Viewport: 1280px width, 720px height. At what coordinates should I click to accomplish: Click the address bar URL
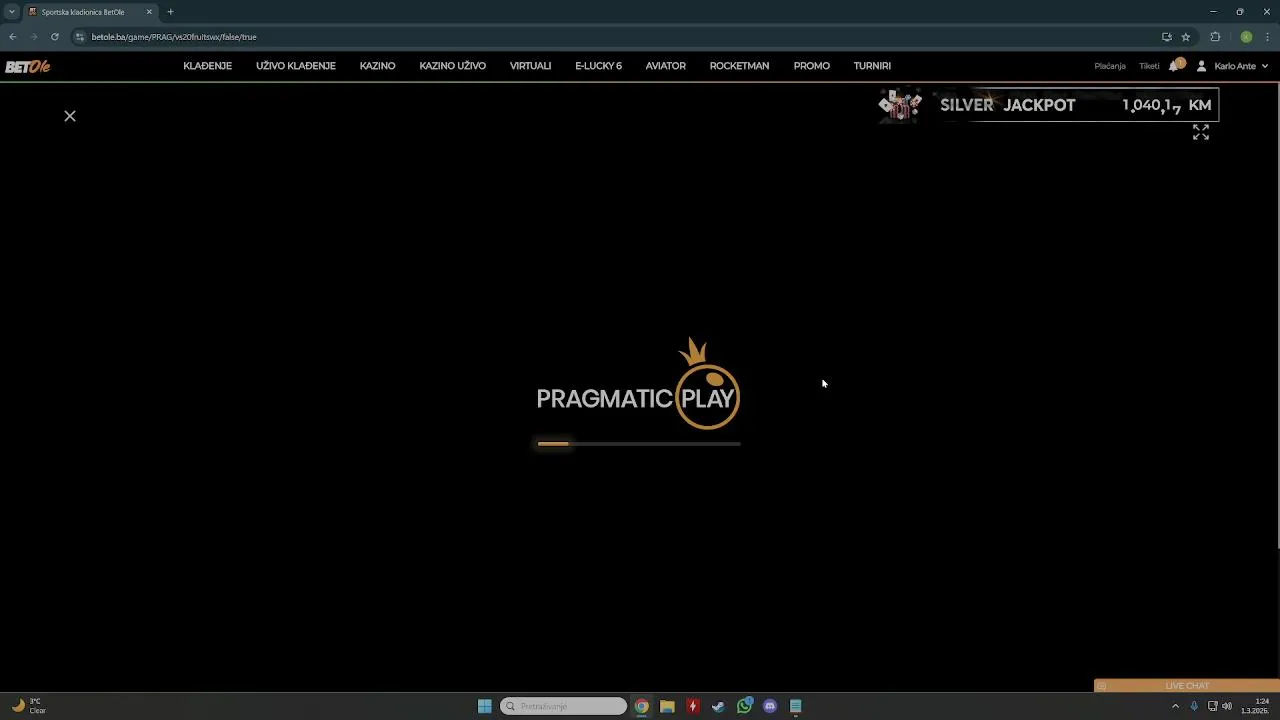click(x=174, y=37)
